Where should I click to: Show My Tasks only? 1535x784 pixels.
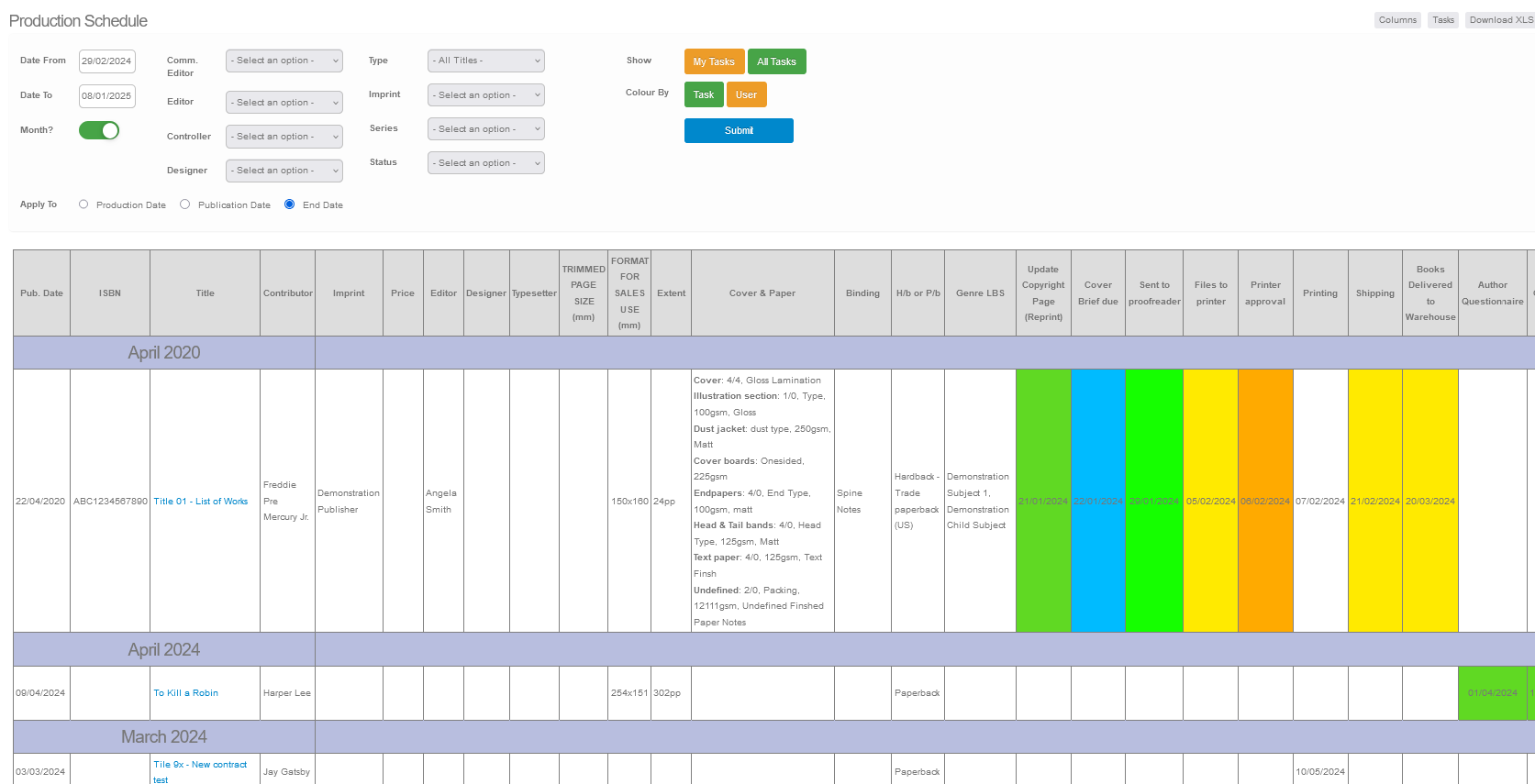point(713,61)
